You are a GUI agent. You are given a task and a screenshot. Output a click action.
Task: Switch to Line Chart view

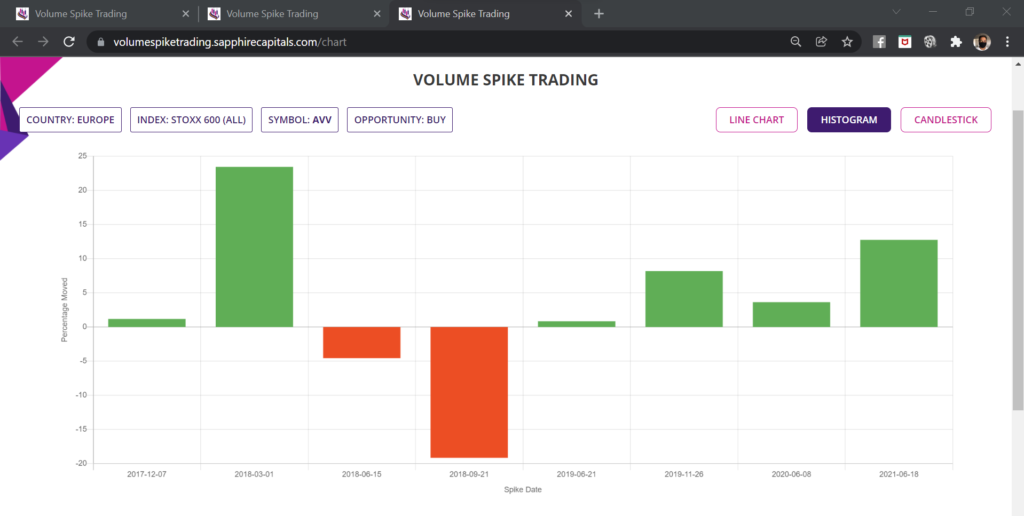(x=756, y=120)
